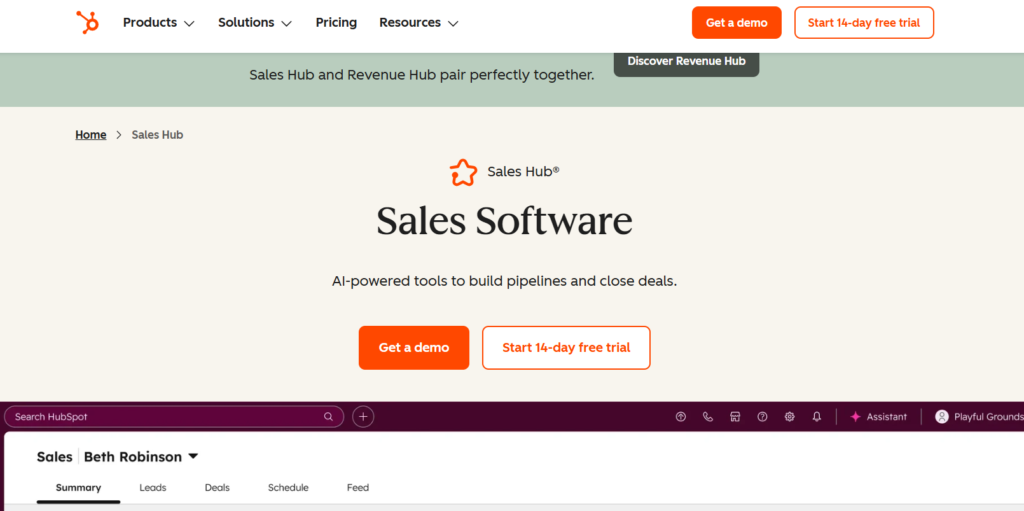This screenshot has height=511, width=1024.
Task: Click hero Start 14-day free trial button
Action: pyautogui.click(x=566, y=348)
